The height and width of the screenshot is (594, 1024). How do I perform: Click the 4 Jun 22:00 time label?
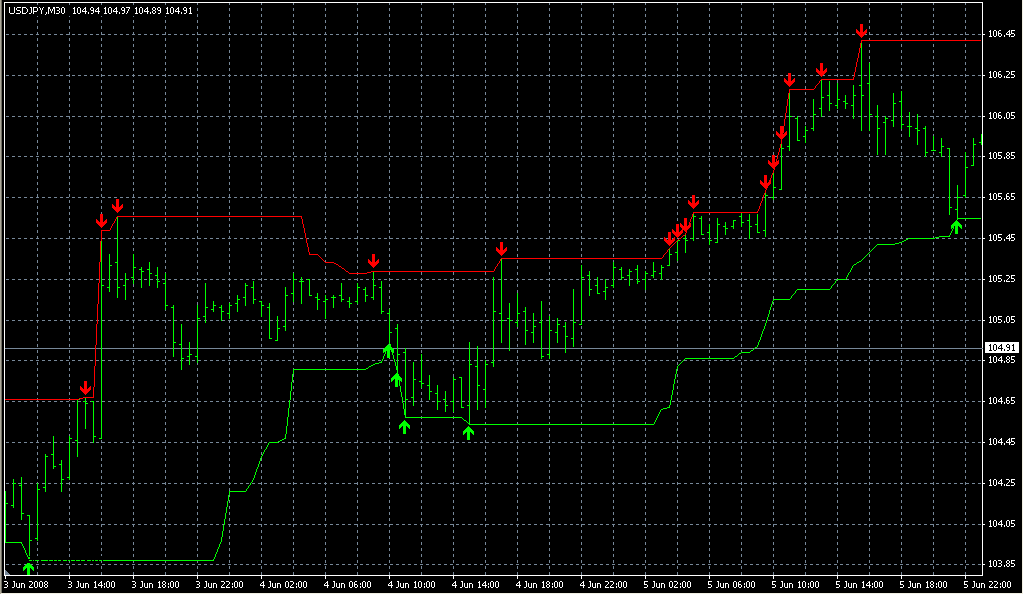(603, 584)
